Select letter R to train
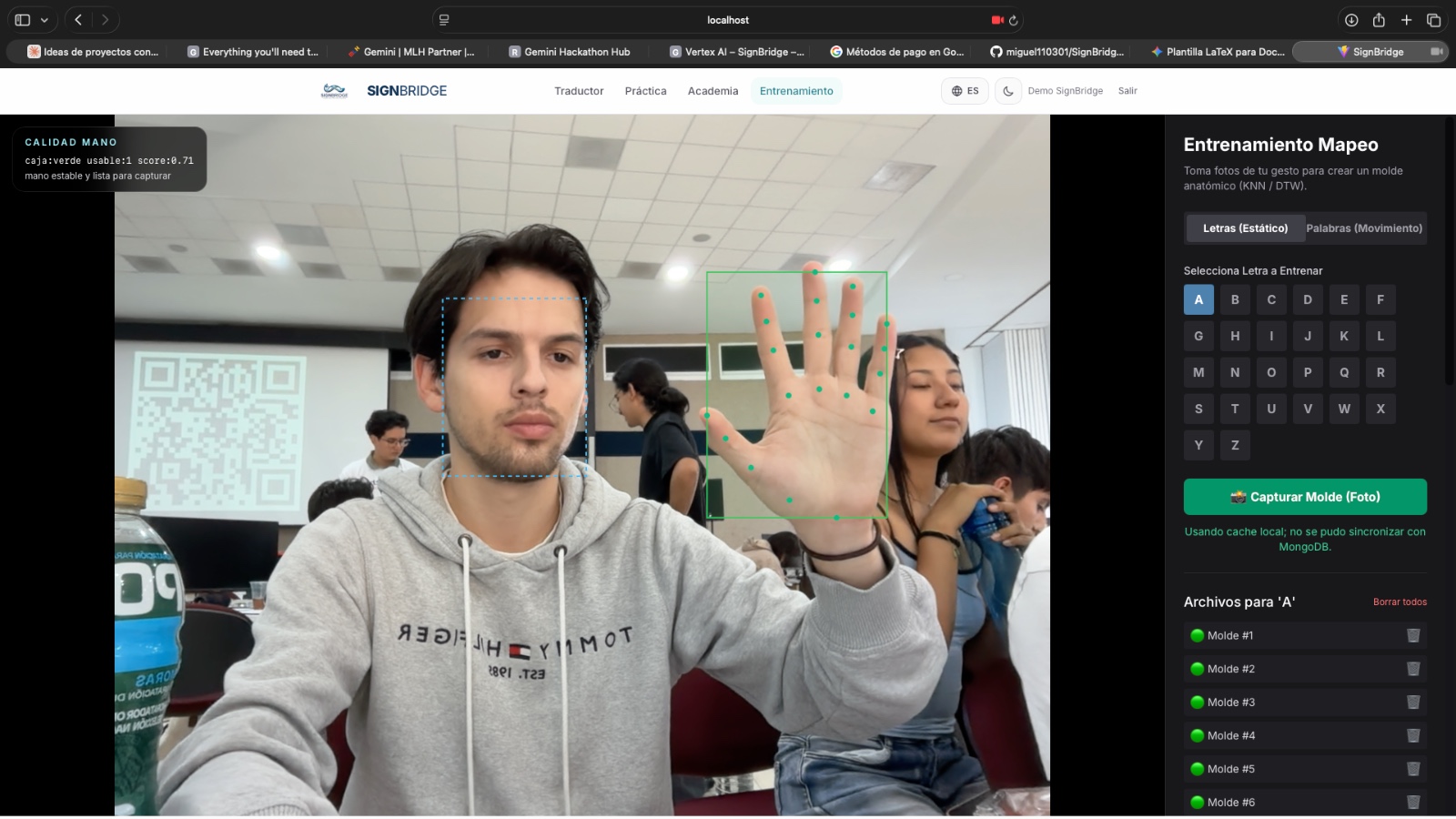This screenshot has height=819, width=1456. [x=1380, y=372]
